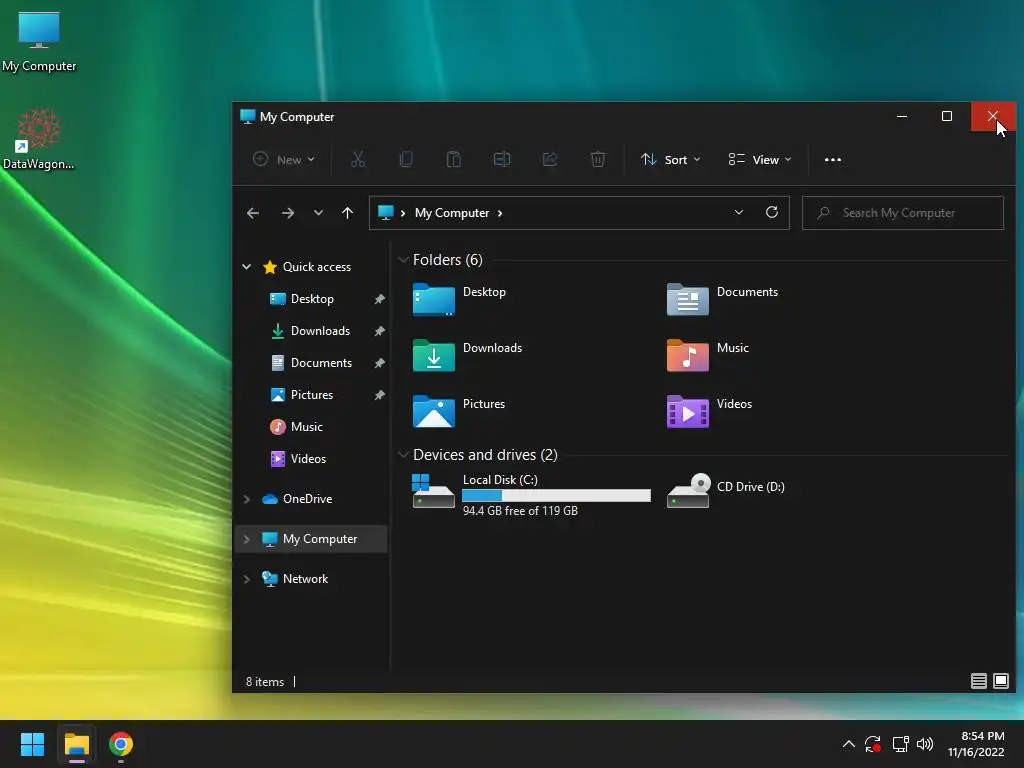The width and height of the screenshot is (1024, 768).
Task: Click the My Computer desktop shortcut
Action: 39,42
